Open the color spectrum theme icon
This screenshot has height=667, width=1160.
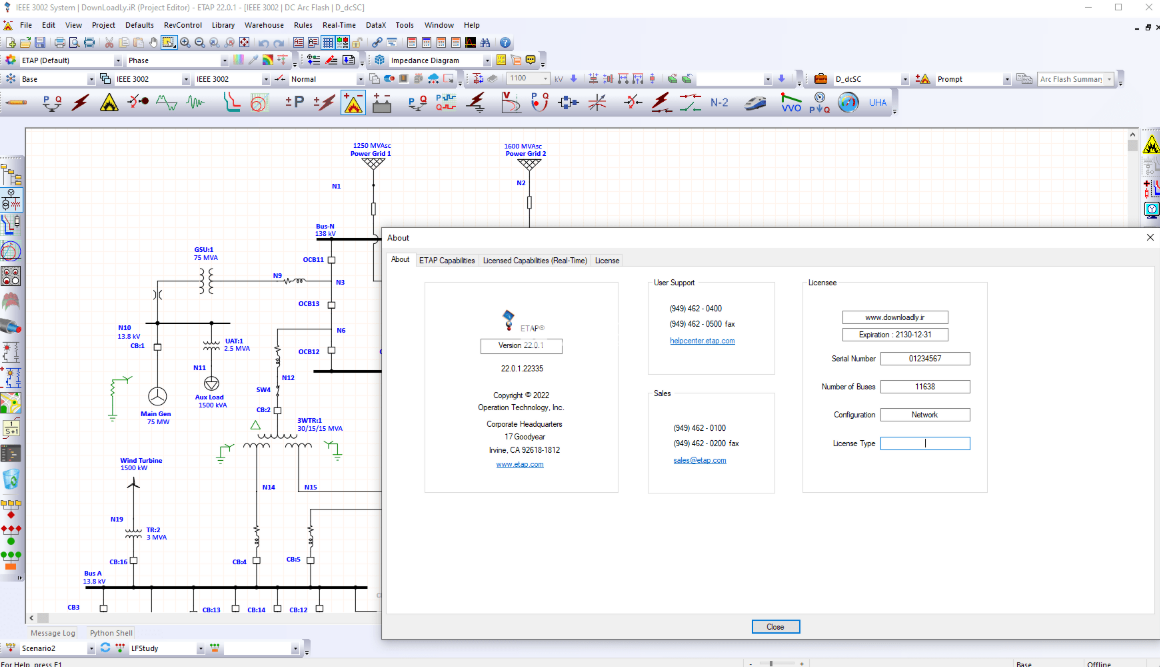tap(238, 61)
